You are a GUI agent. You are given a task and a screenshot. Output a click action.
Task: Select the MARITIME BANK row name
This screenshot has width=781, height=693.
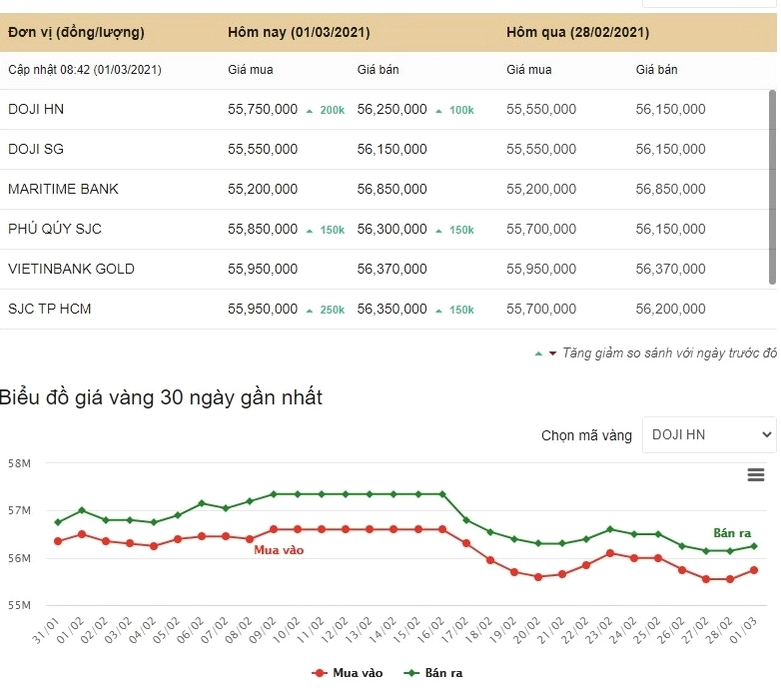coord(63,189)
